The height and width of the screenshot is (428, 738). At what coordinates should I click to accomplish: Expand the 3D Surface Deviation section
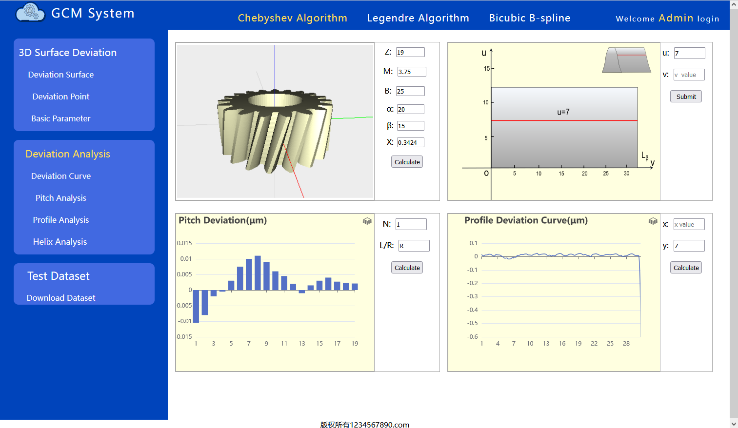point(68,53)
